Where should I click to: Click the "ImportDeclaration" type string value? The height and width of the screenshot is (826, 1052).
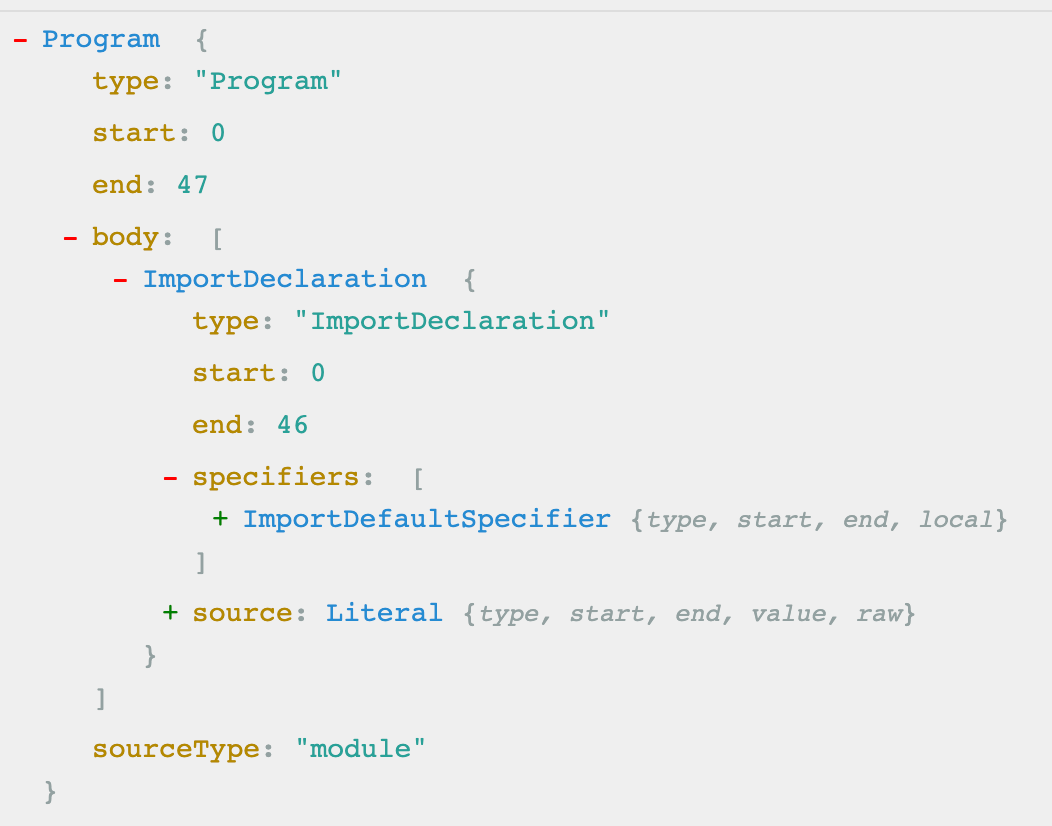[451, 321]
